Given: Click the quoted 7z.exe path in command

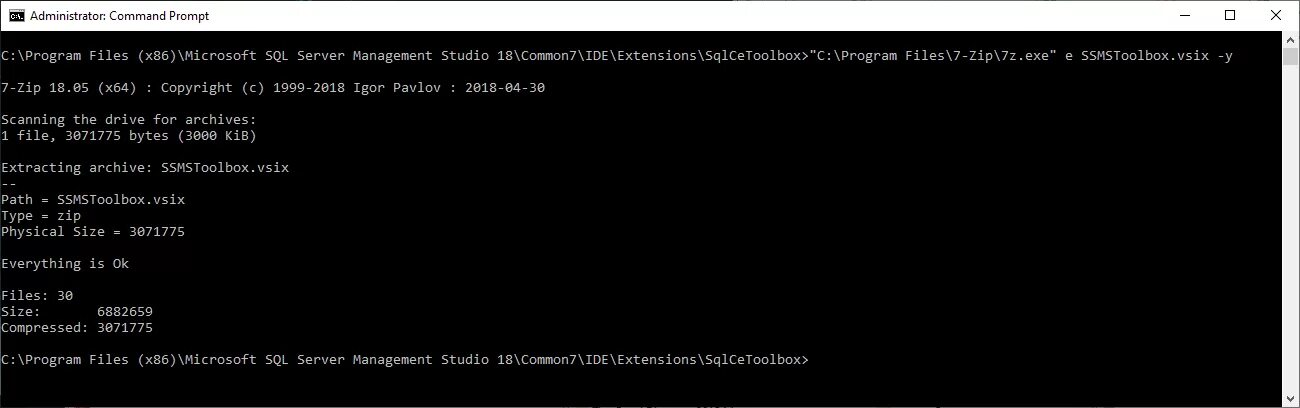Looking at the screenshot, I should coord(930,56).
